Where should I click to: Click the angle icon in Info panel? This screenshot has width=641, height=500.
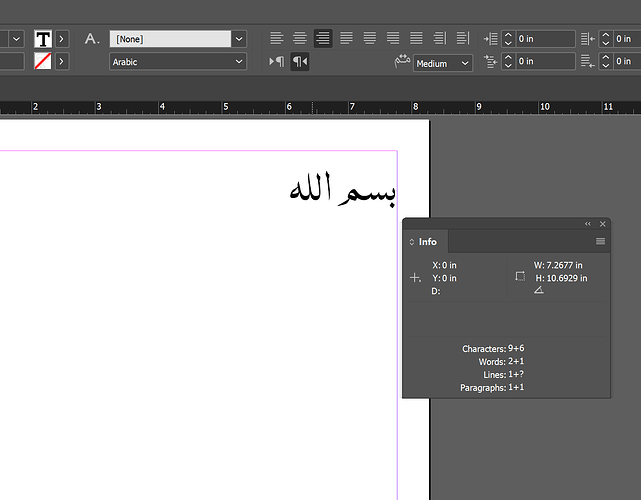click(539, 290)
